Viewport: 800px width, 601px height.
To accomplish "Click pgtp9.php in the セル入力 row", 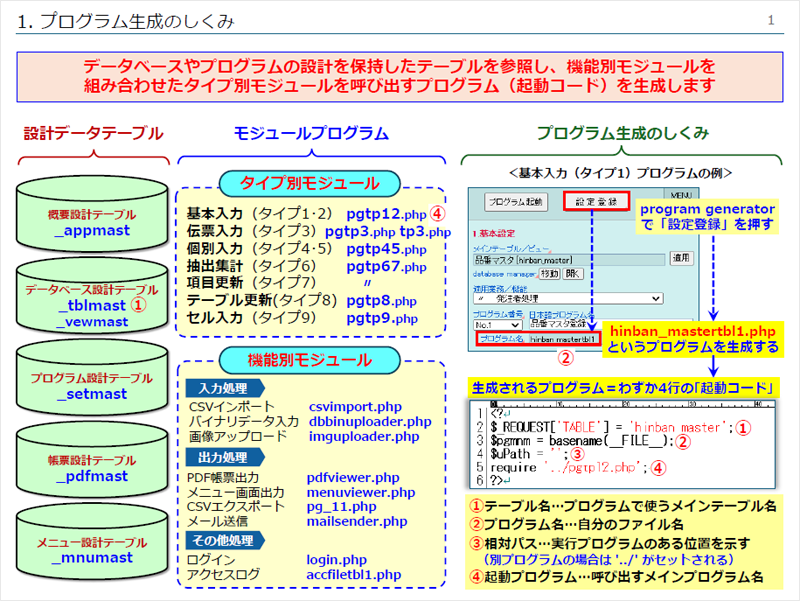I will point(382,318).
